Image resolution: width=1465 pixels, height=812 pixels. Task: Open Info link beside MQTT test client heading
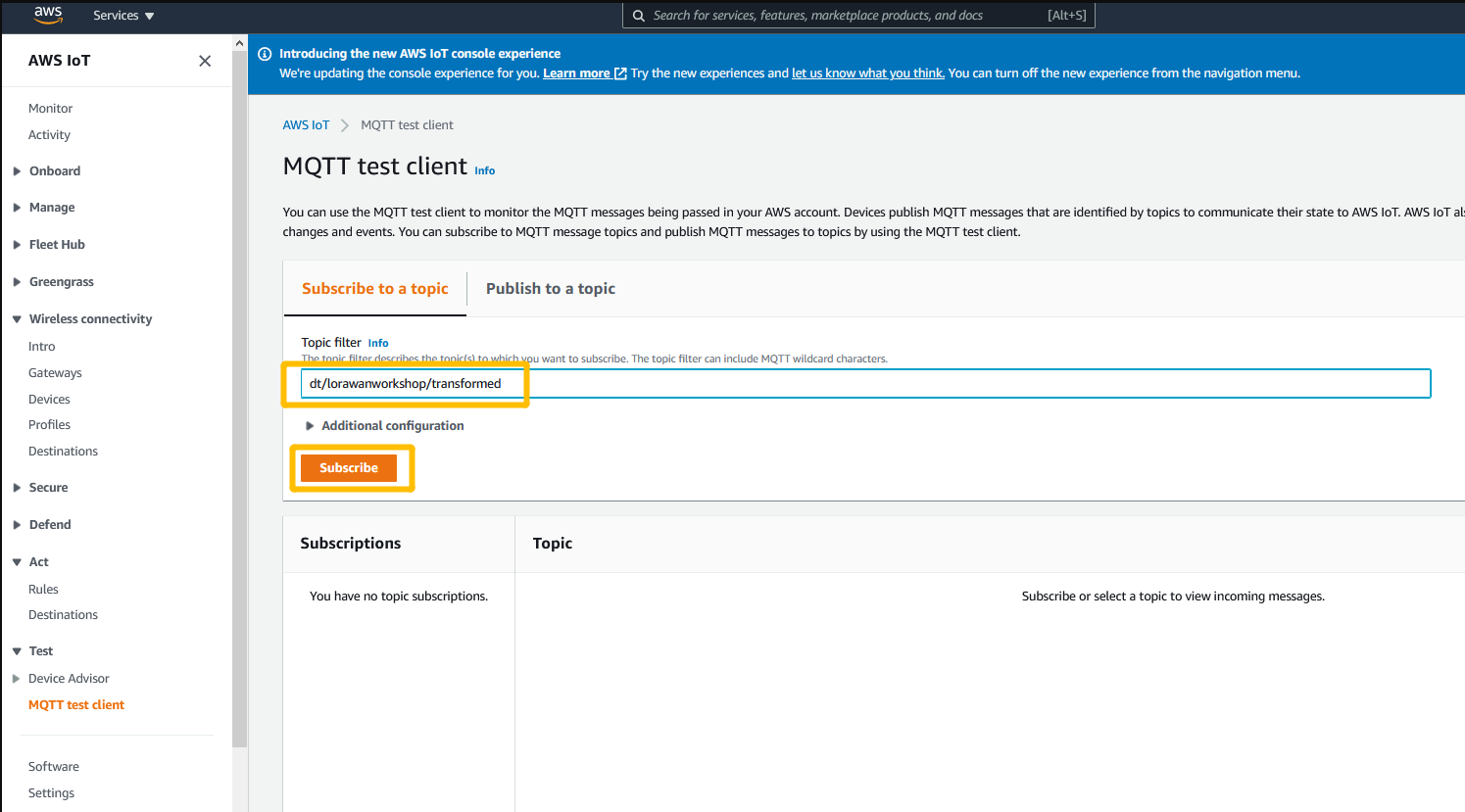coord(485,170)
